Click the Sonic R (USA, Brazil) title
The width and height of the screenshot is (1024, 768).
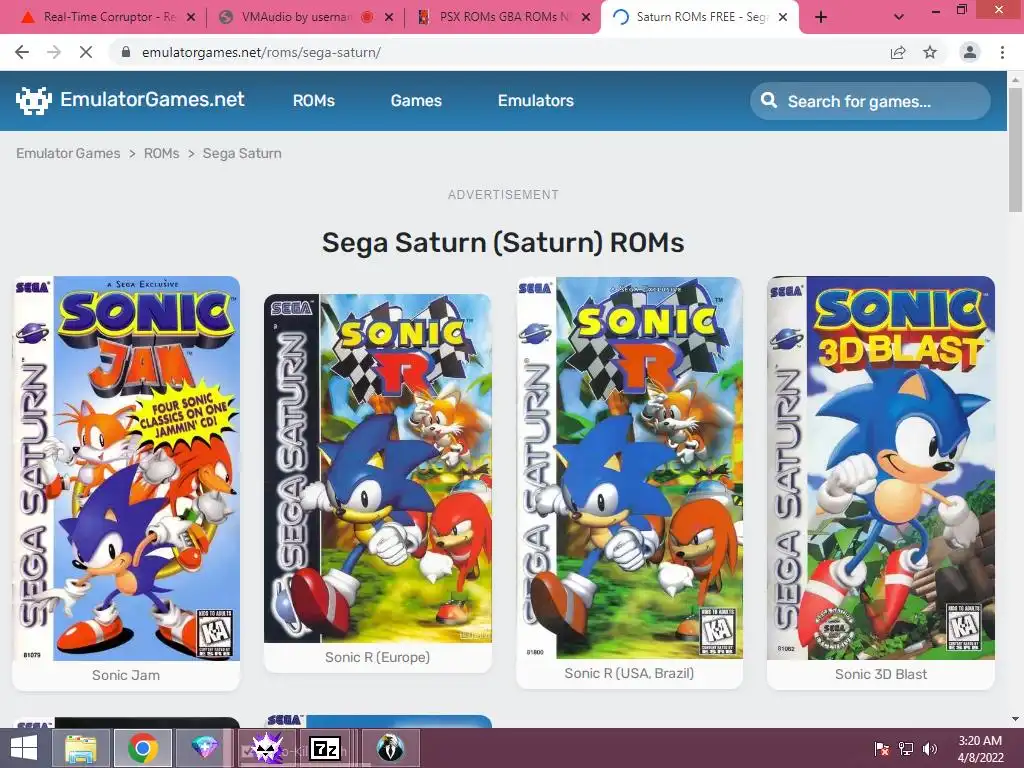click(630, 673)
